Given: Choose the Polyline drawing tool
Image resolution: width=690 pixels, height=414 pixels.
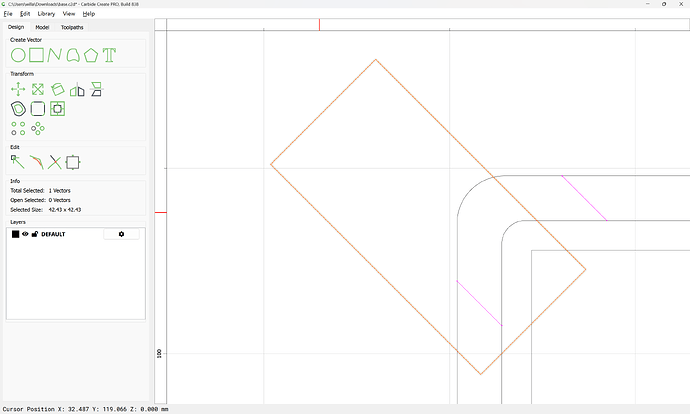Looking at the screenshot, I should click(55, 55).
